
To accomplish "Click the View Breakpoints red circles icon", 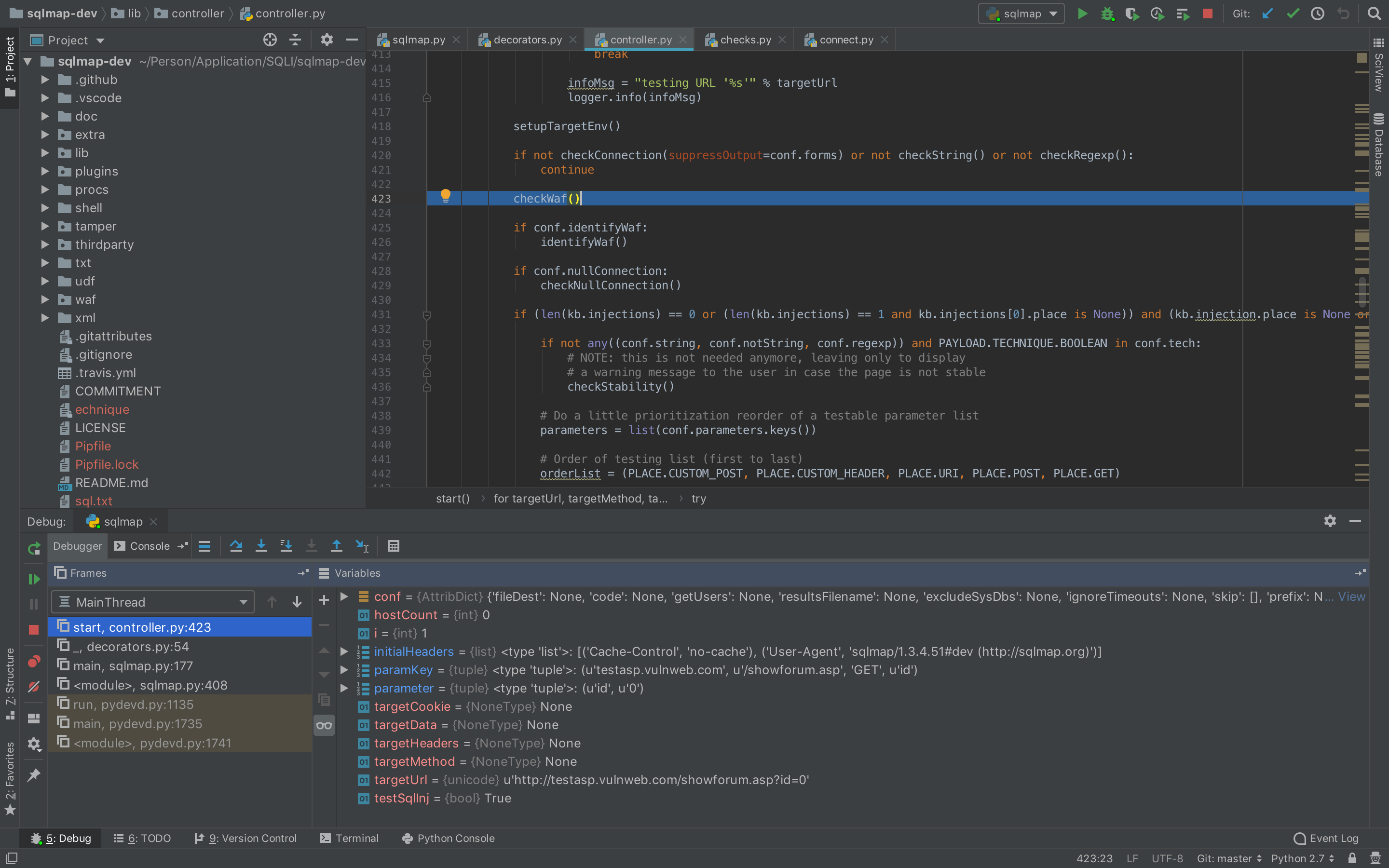I will coord(34,661).
